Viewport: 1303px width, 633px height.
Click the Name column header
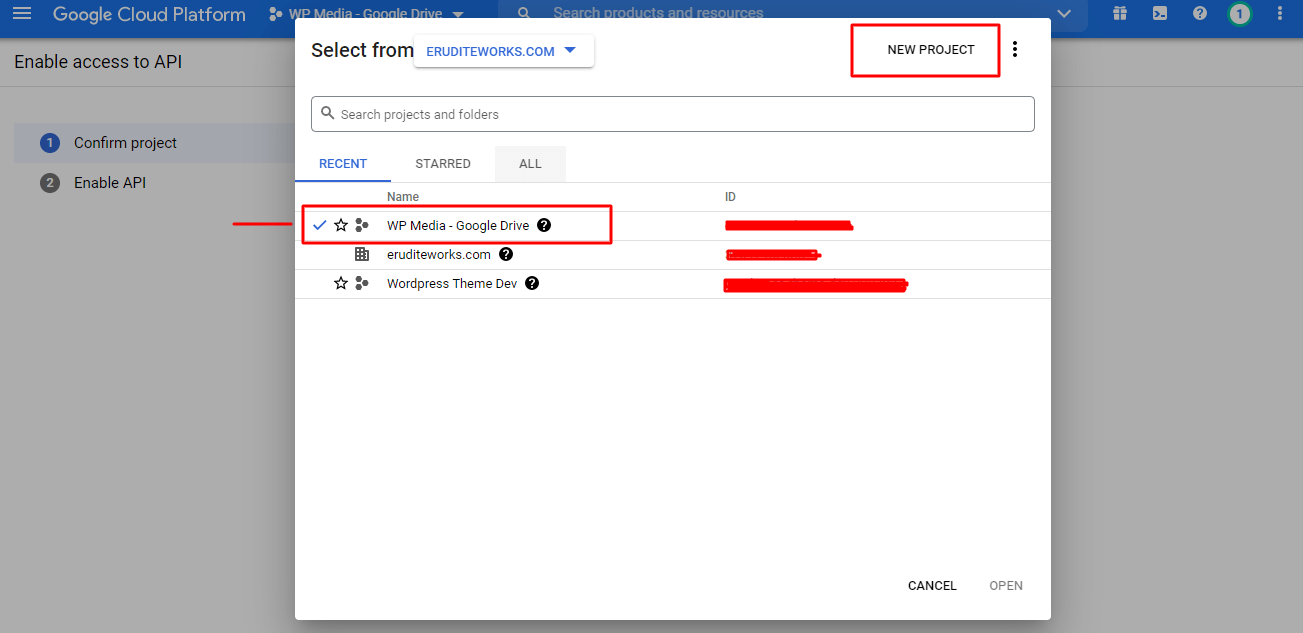(403, 197)
